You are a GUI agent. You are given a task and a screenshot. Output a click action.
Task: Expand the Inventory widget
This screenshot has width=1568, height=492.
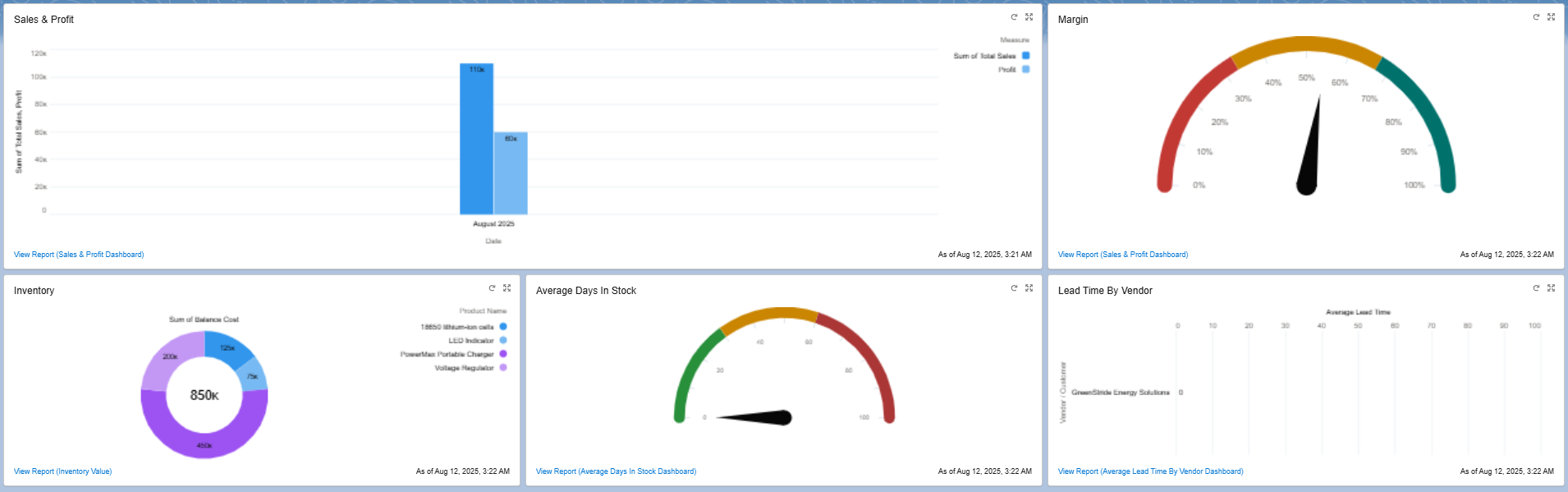pyautogui.click(x=507, y=287)
